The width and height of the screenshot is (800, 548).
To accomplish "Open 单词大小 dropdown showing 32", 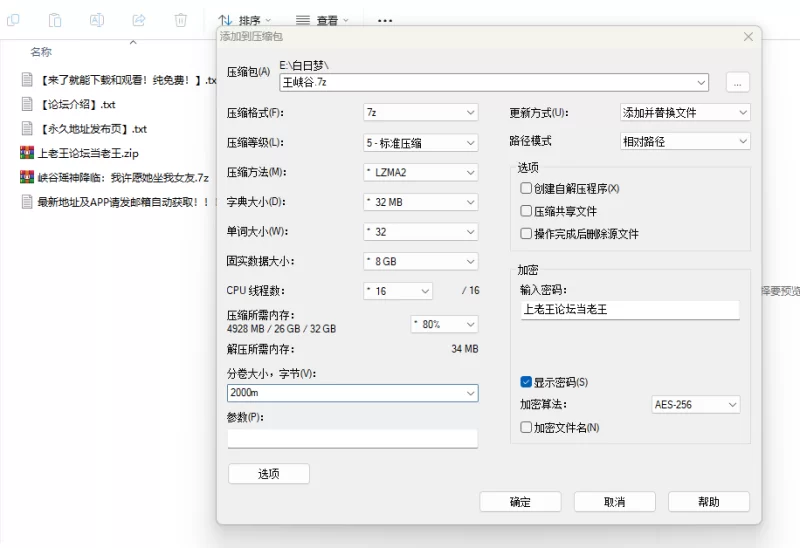I will click(x=421, y=232).
